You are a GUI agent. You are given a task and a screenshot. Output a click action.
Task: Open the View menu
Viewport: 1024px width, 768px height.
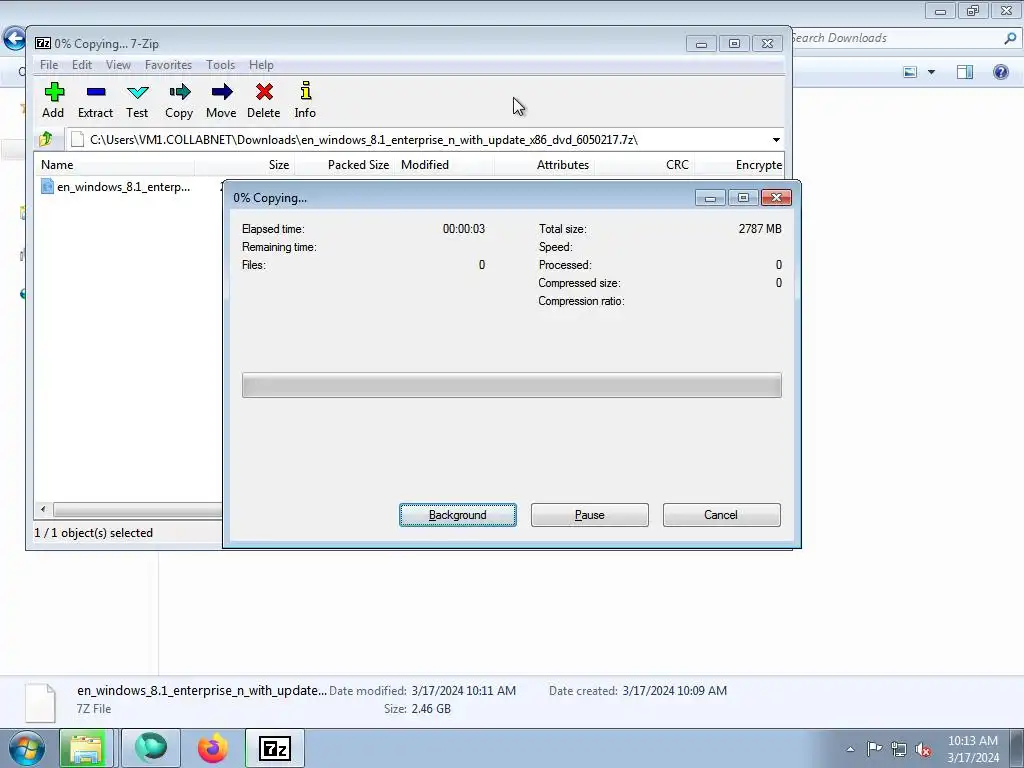point(118,65)
